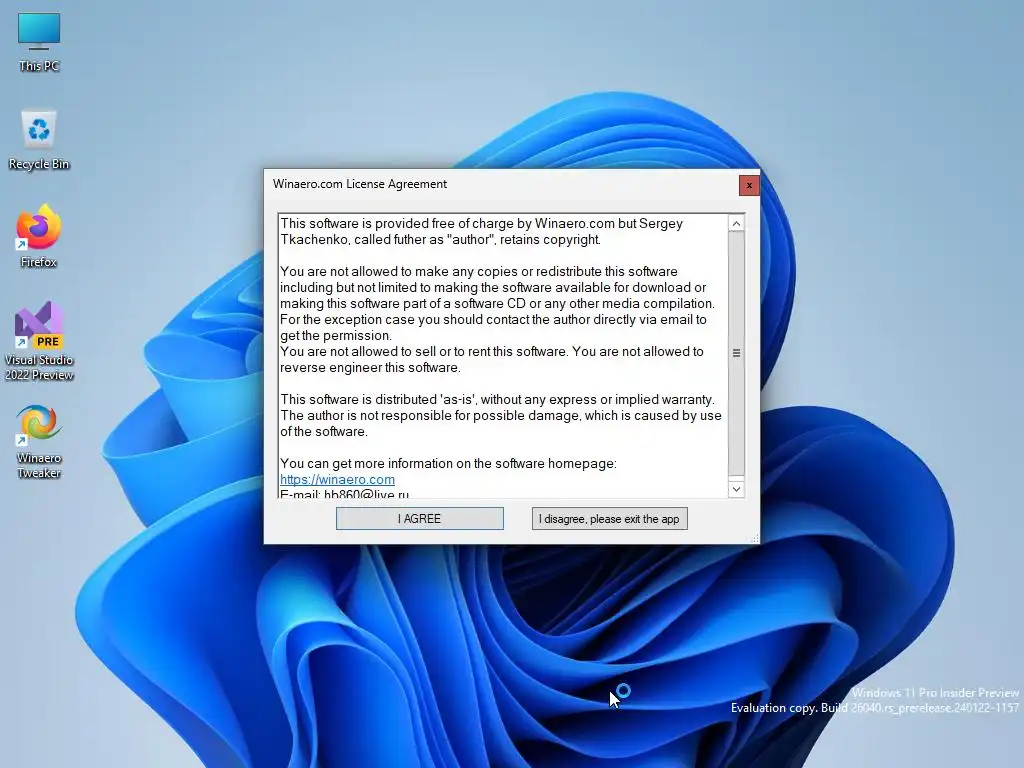Select the Recycle Bin desktop icon
This screenshot has height=768, width=1024.
click(39, 140)
